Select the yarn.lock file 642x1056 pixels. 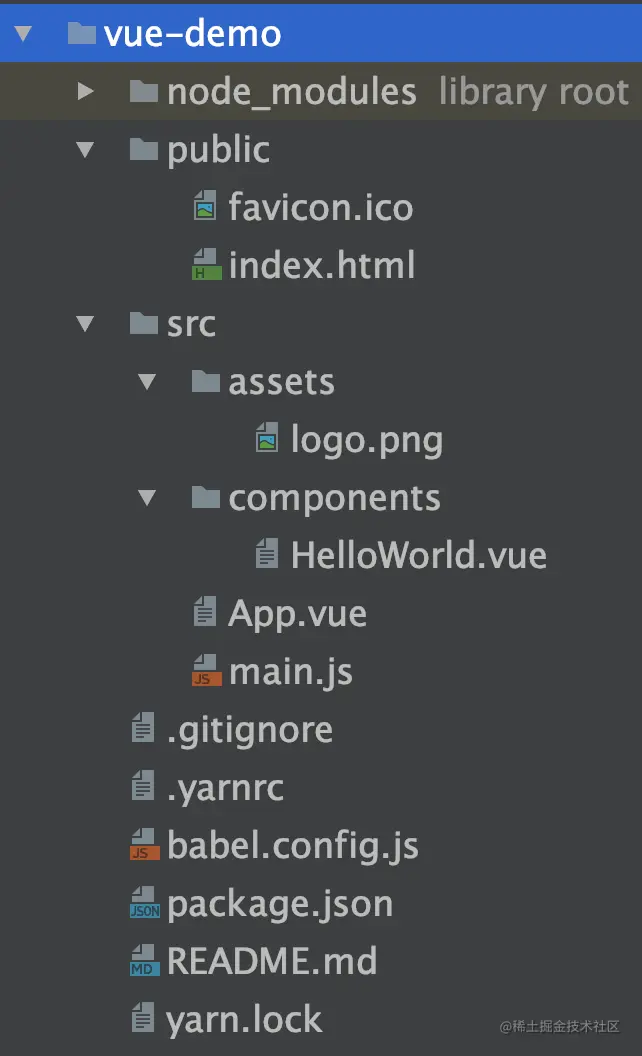point(244,1020)
